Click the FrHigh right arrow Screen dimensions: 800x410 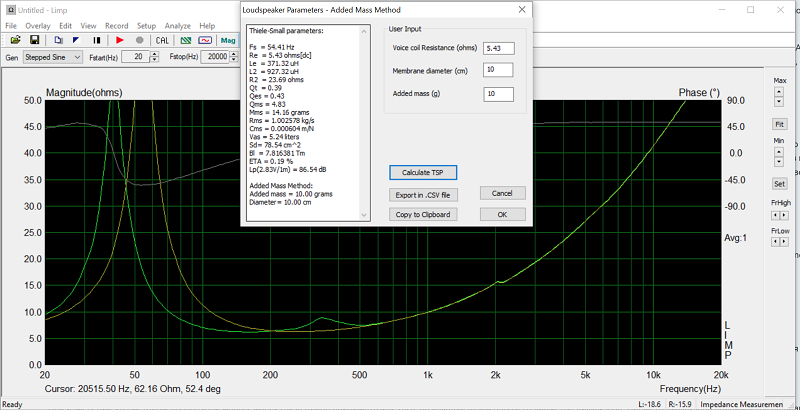[x=785, y=213]
